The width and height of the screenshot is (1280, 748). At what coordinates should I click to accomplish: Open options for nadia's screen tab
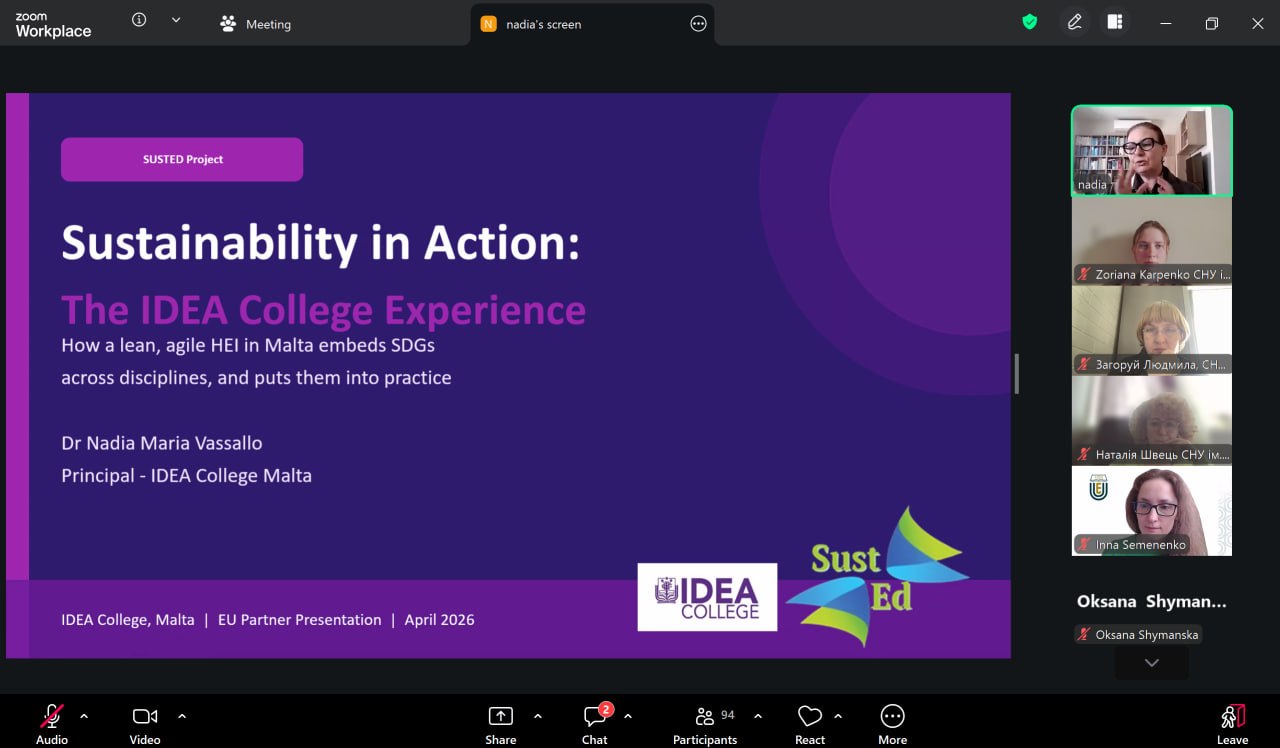pos(698,24)
